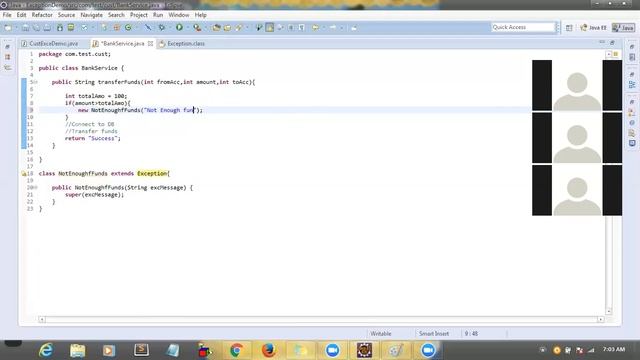Screen dimensions: 640x360
Task: Click the top participant avatar thumbnail
Action: [577, 85]
